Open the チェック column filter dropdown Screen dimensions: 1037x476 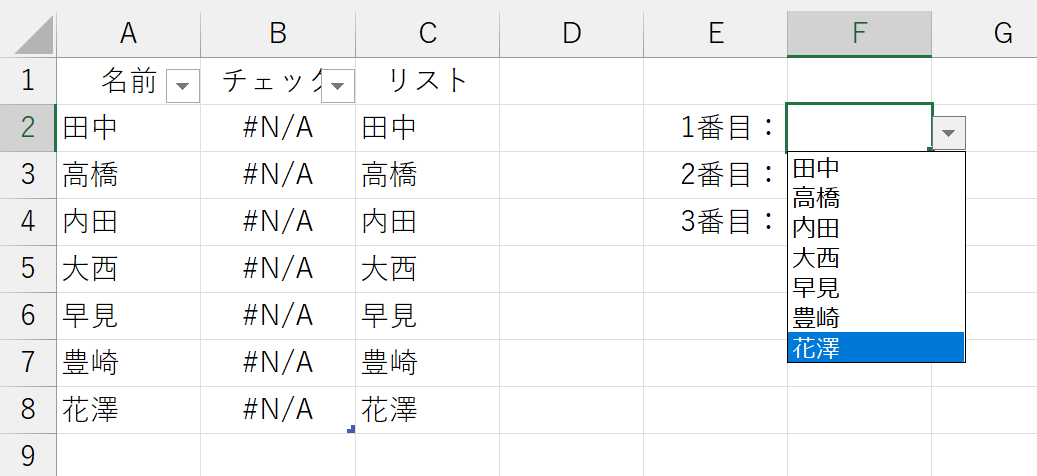pos(338,86)
